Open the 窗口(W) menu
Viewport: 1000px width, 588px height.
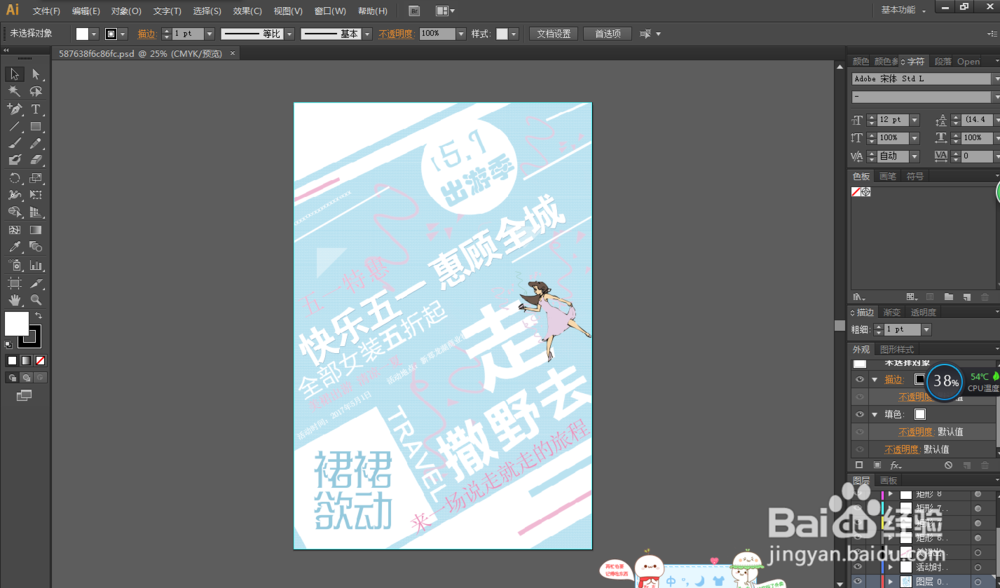pos(330,11)
